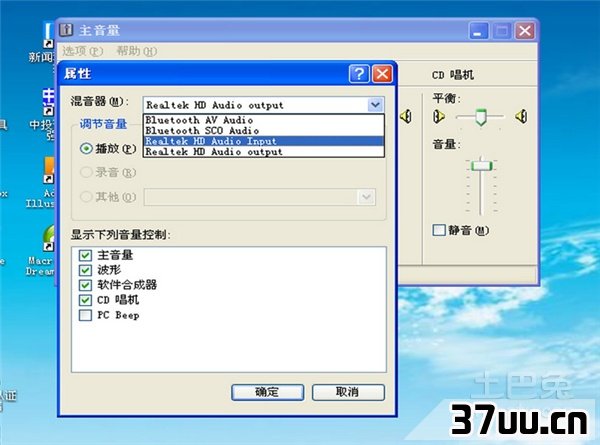Image resolution: width=600 pixels, height=445 pixels.
Task: Select the 录音 radio button
Action: [x=86, y=172]
